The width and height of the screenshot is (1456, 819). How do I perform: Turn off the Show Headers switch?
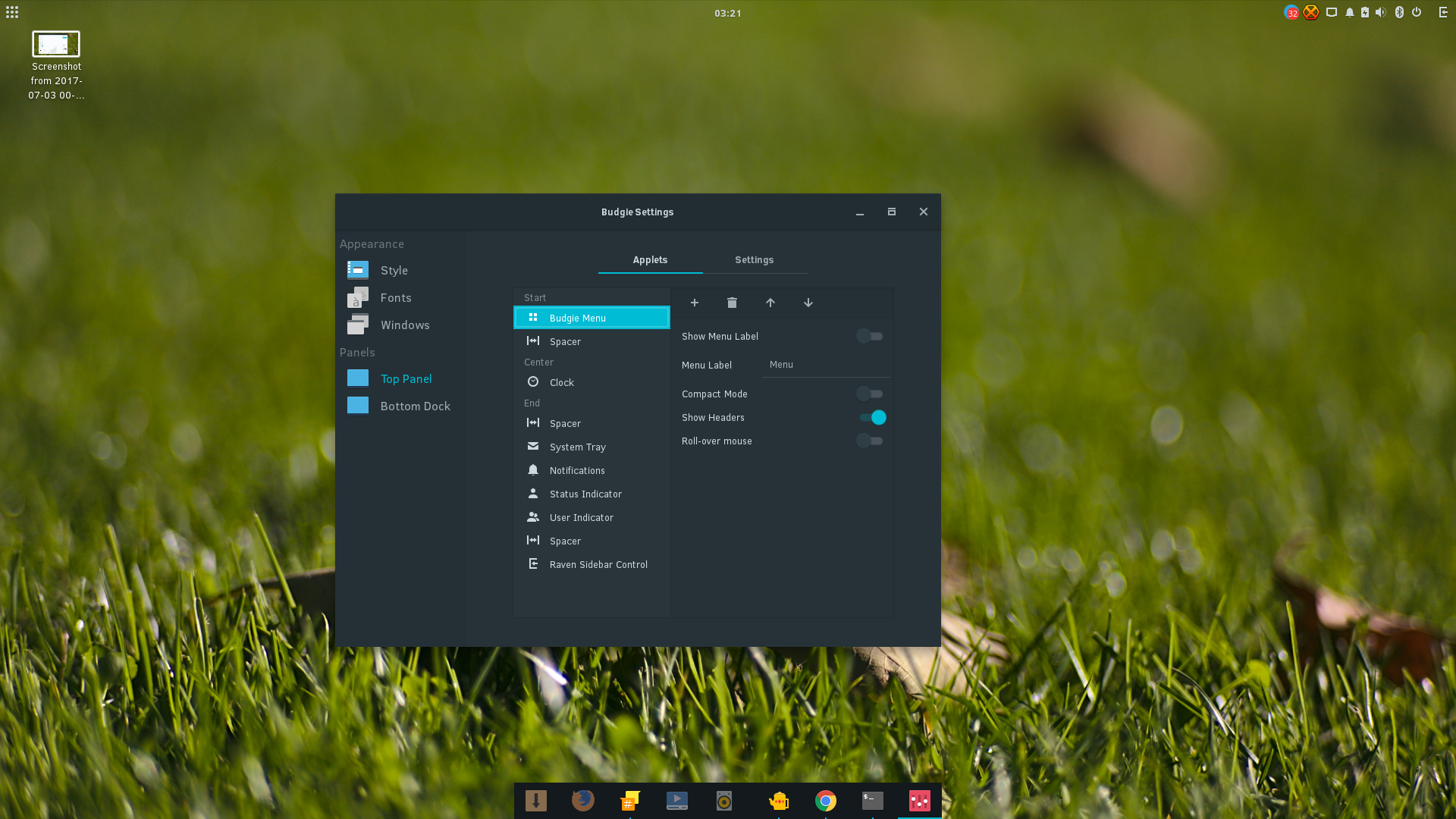coord(872,417)
